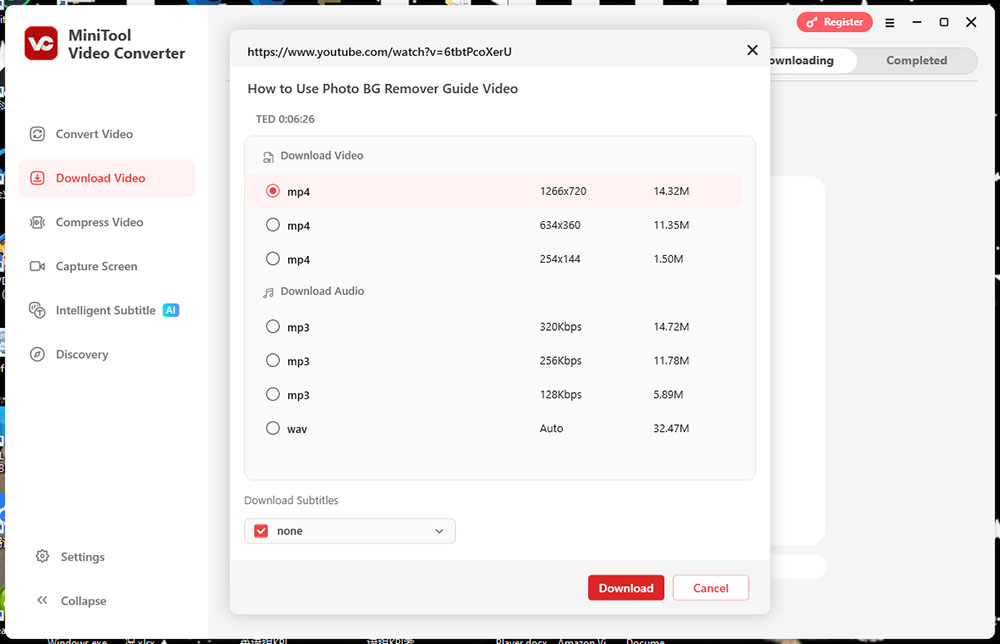Open the Intelligent Subtitle menu item
Screen dimensions: 1000x644
pyautogui.click(x=107, y=311)
